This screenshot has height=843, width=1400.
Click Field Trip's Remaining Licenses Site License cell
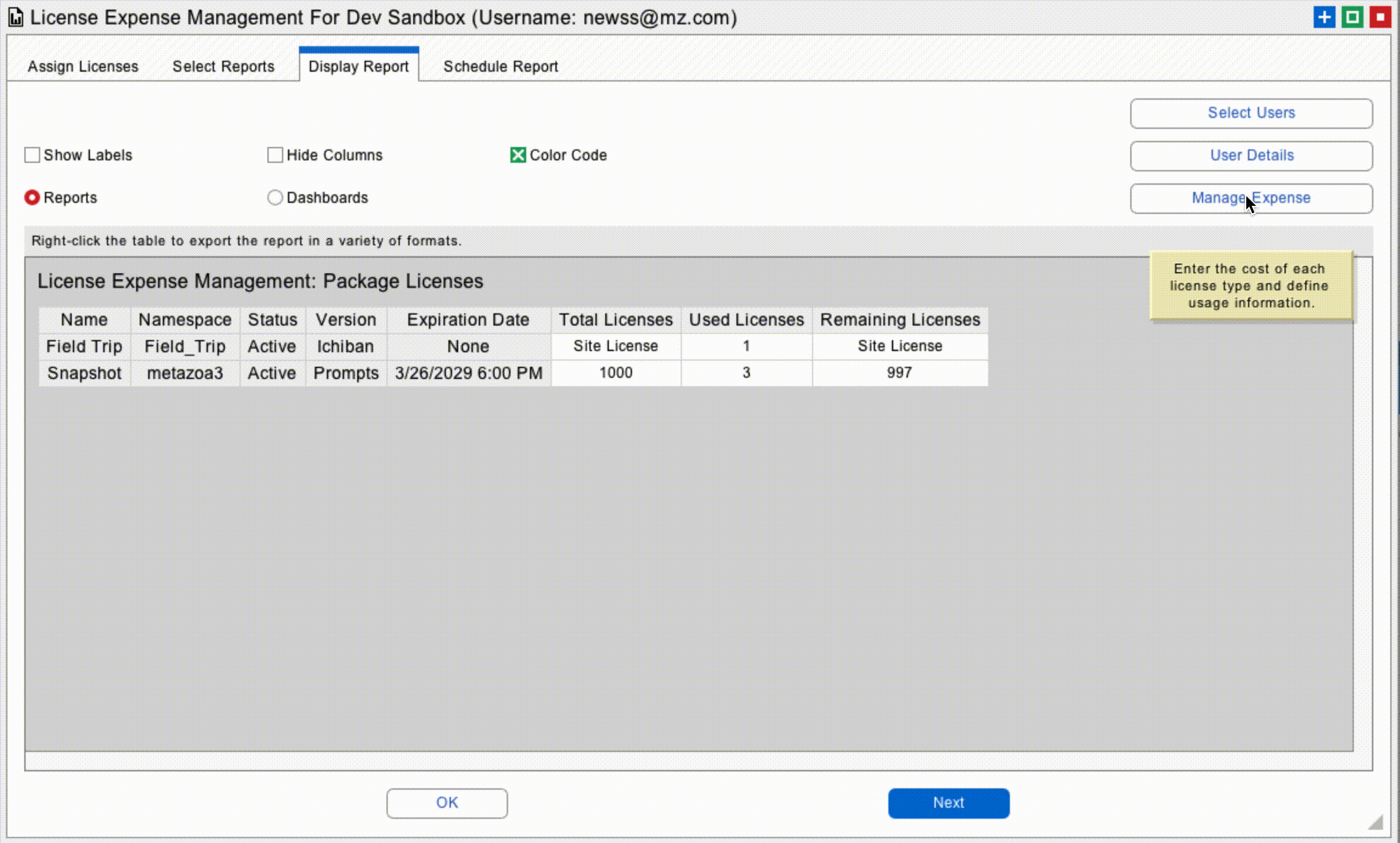point(900,346)
